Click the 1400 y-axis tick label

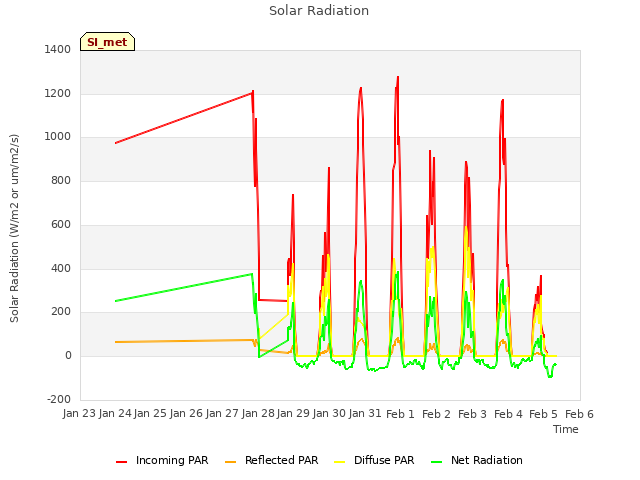pos(58,50)
